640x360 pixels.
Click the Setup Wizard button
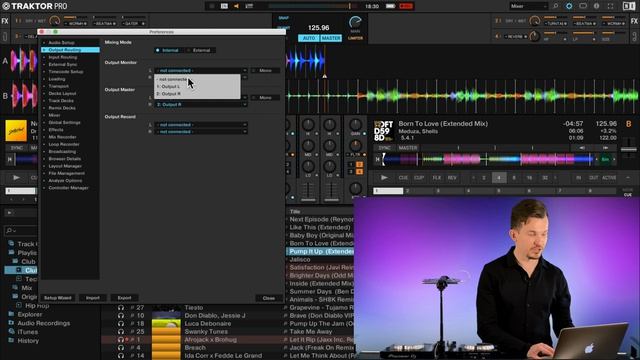(x=58, y=298)
